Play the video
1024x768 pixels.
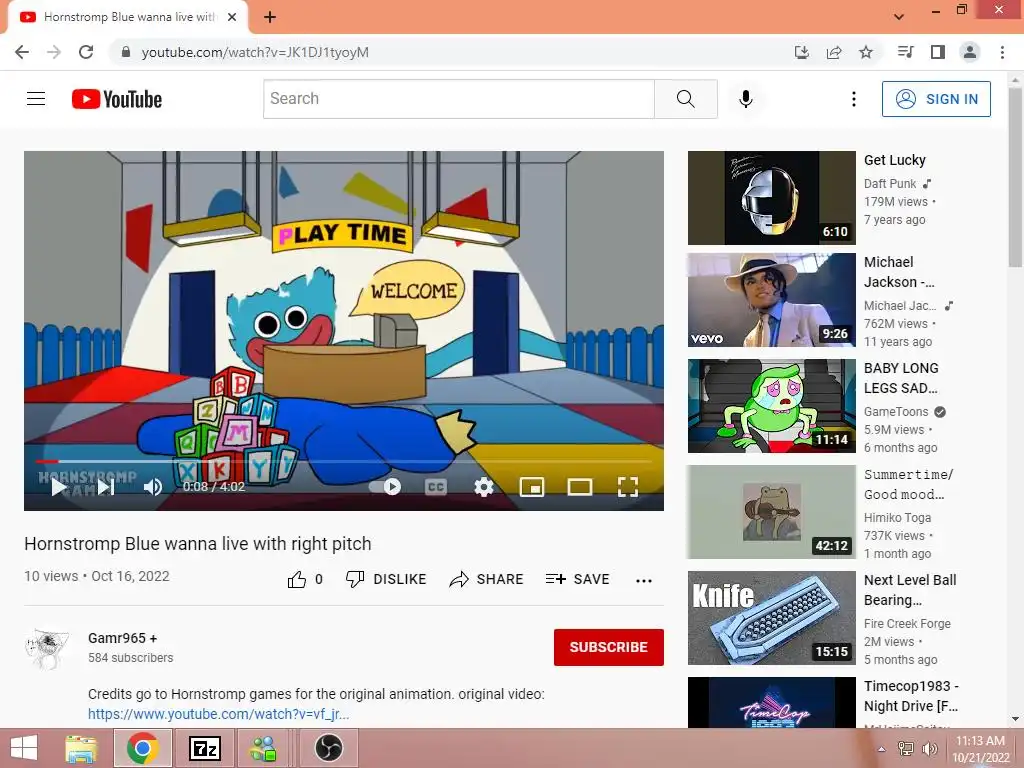click(59, 487)
